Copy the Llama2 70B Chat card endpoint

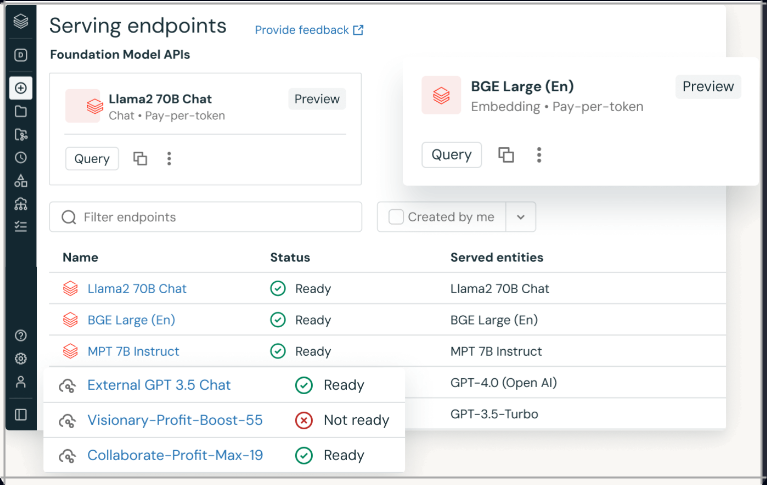coord(140,159)
